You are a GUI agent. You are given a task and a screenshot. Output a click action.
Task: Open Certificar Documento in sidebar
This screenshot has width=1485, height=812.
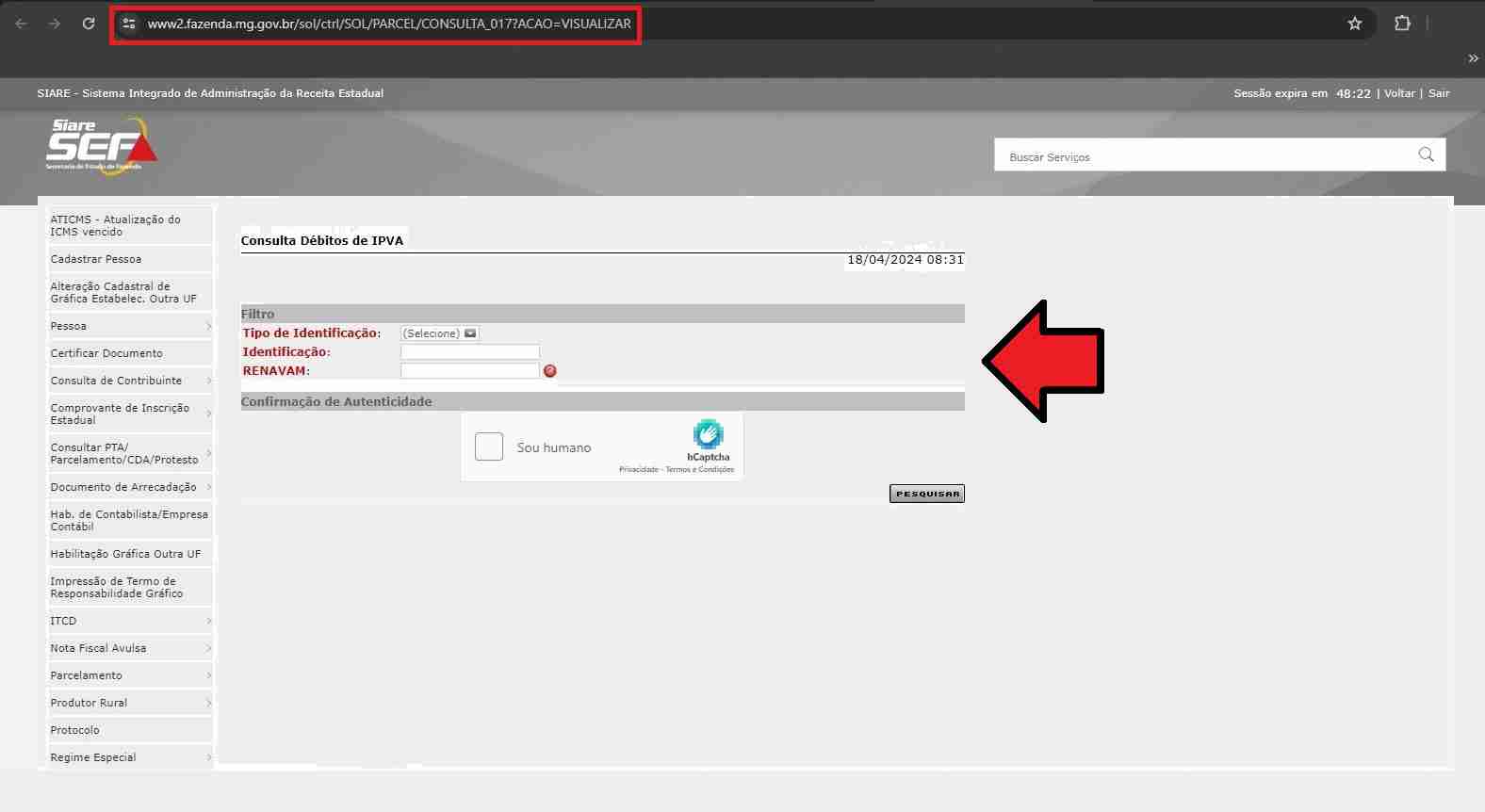click(x=106, y=353)
